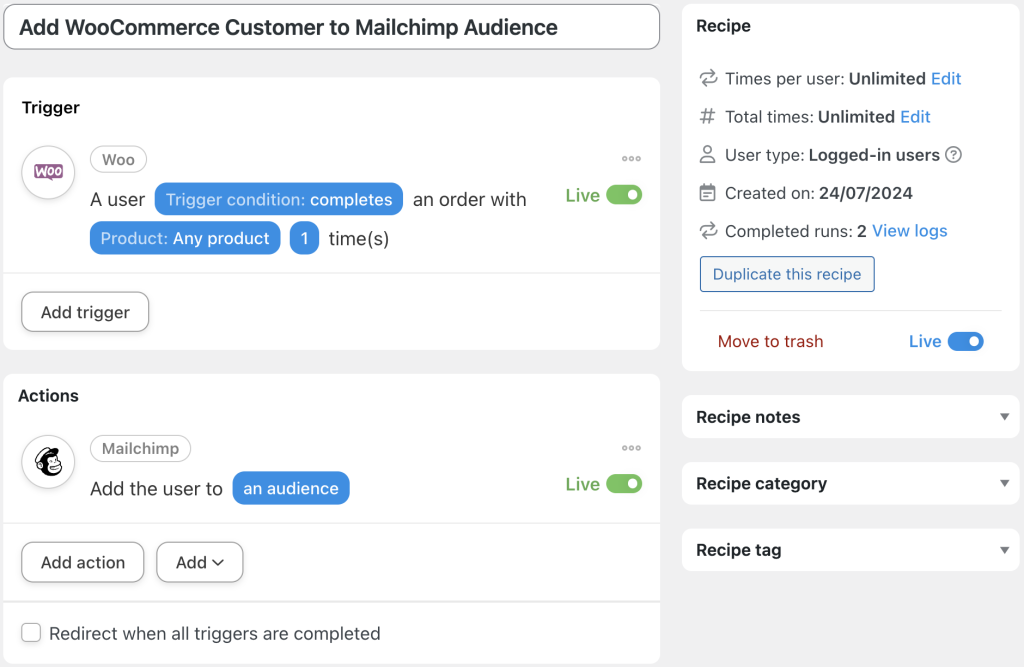1024x667 pixels.
Task: Disable the Live toggle on the trigger
Action: coord(629,195)
